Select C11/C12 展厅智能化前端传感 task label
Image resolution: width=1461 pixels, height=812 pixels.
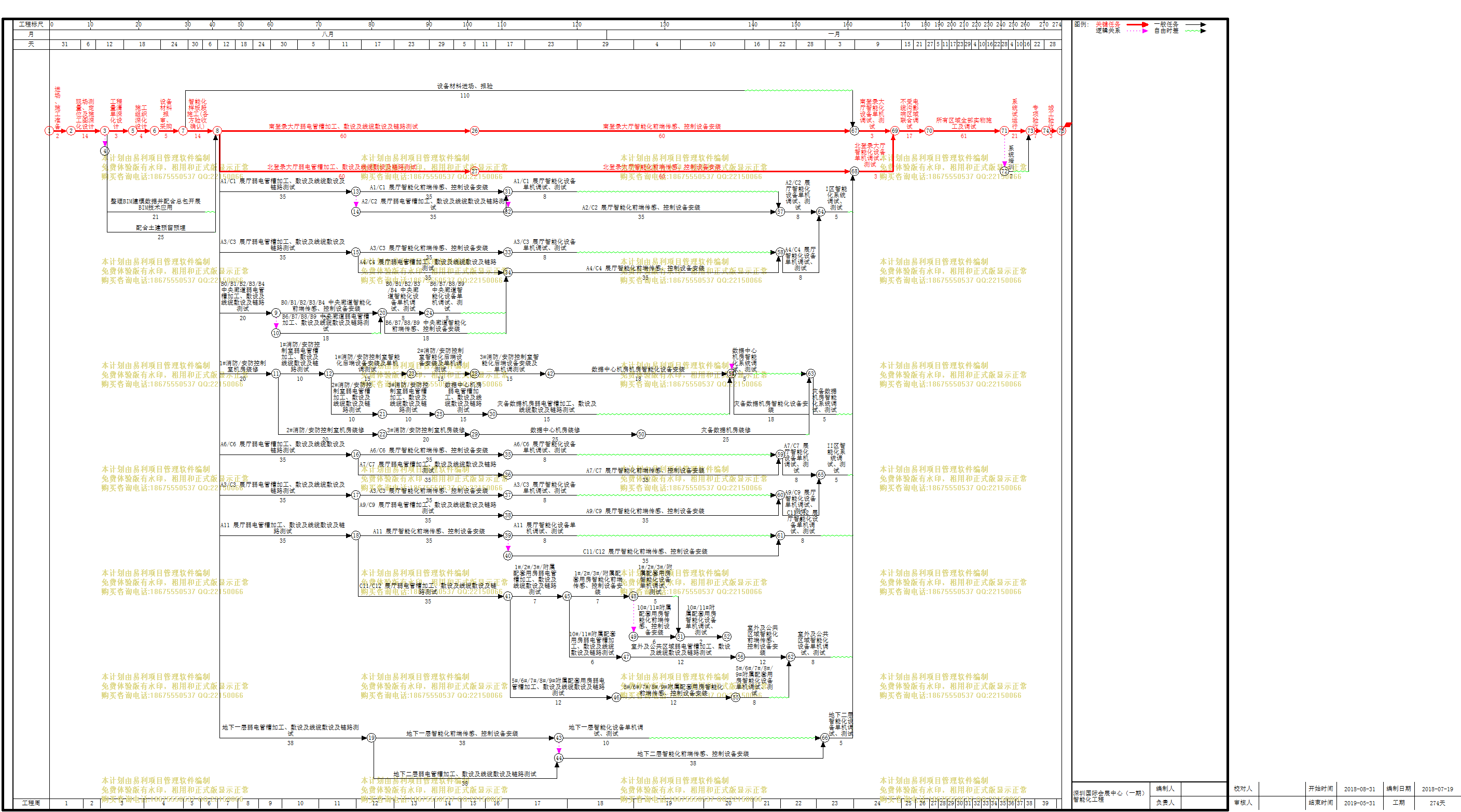pyautogui.click(x=645, y=552)
